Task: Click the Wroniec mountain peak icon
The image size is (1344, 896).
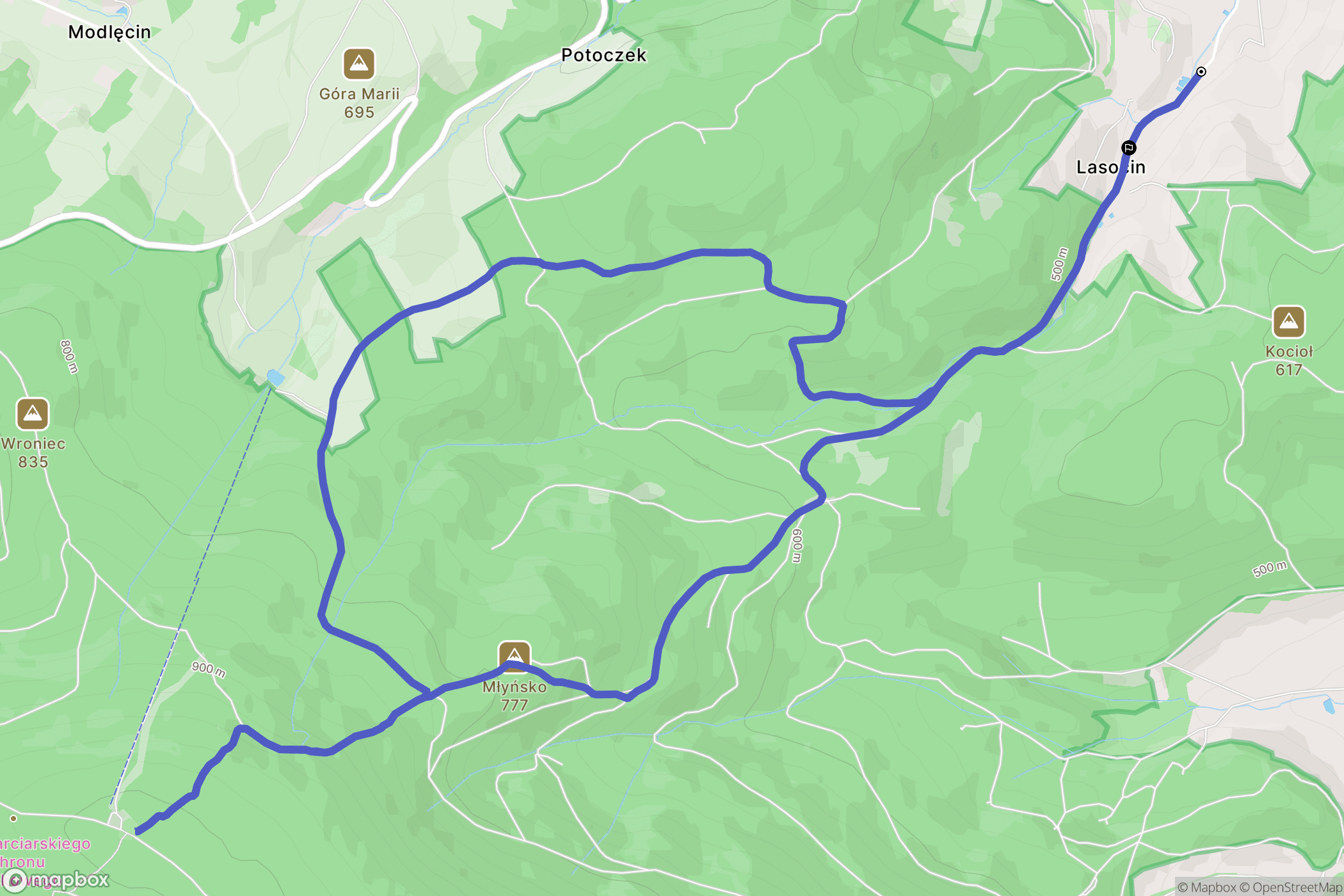Action: [33, 414]
